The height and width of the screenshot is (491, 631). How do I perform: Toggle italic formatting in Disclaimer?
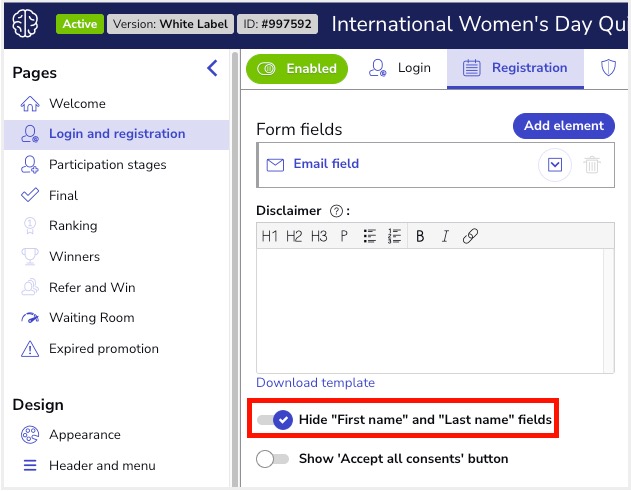[445, 236]
